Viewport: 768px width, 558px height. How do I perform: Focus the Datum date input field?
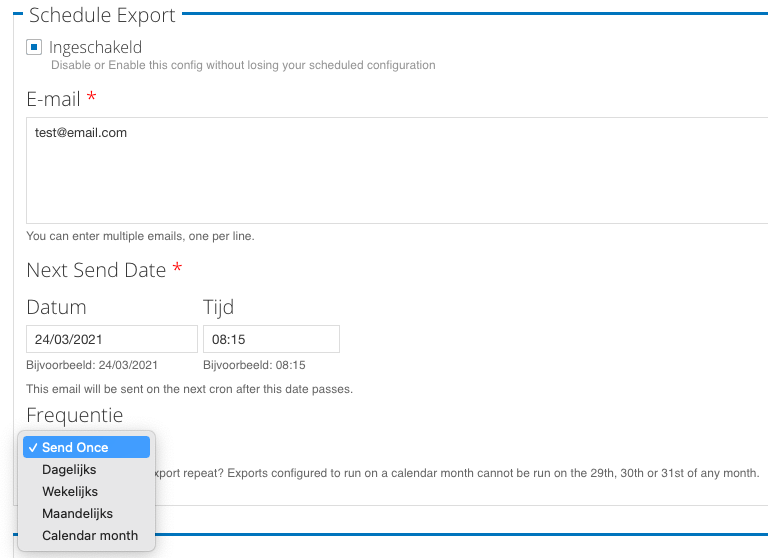click(x=111, y=339)
